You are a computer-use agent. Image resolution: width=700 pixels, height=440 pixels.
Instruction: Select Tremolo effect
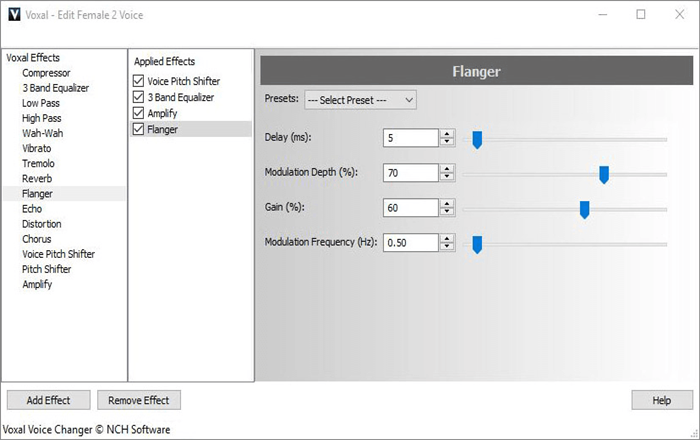click(38, 163)
